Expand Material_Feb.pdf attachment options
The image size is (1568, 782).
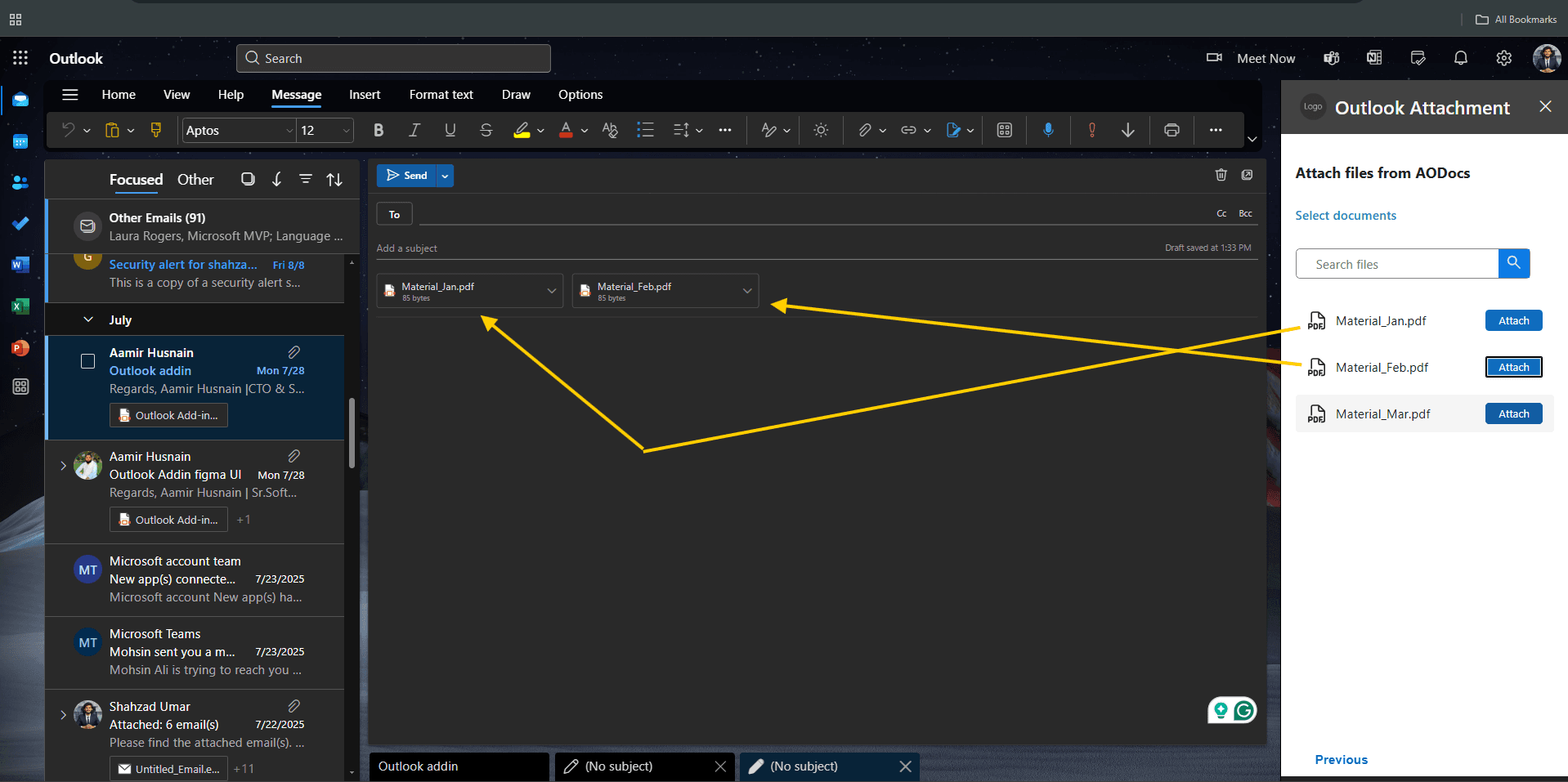pos(747,291)
